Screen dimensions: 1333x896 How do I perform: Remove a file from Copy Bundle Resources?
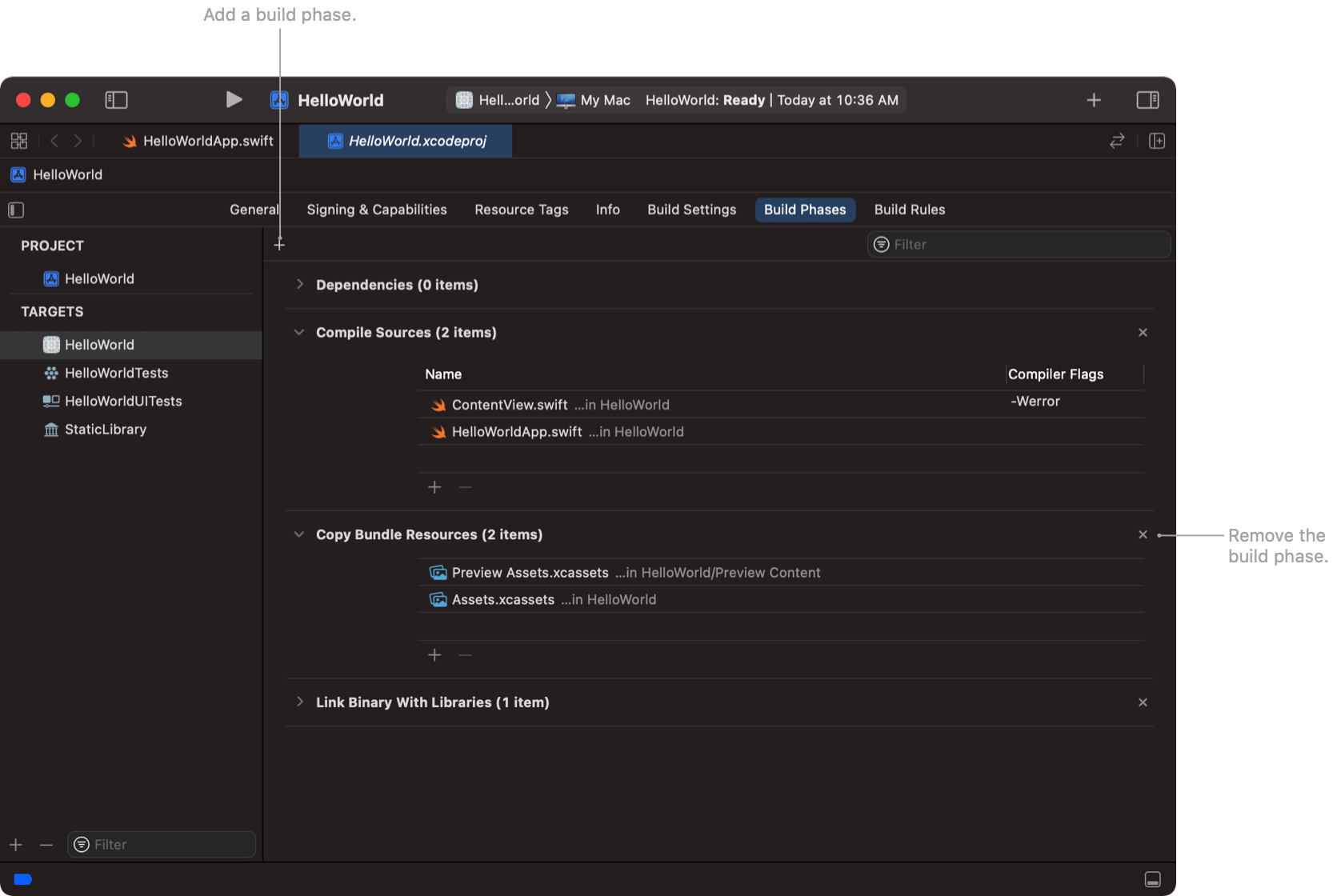point(465,655)
